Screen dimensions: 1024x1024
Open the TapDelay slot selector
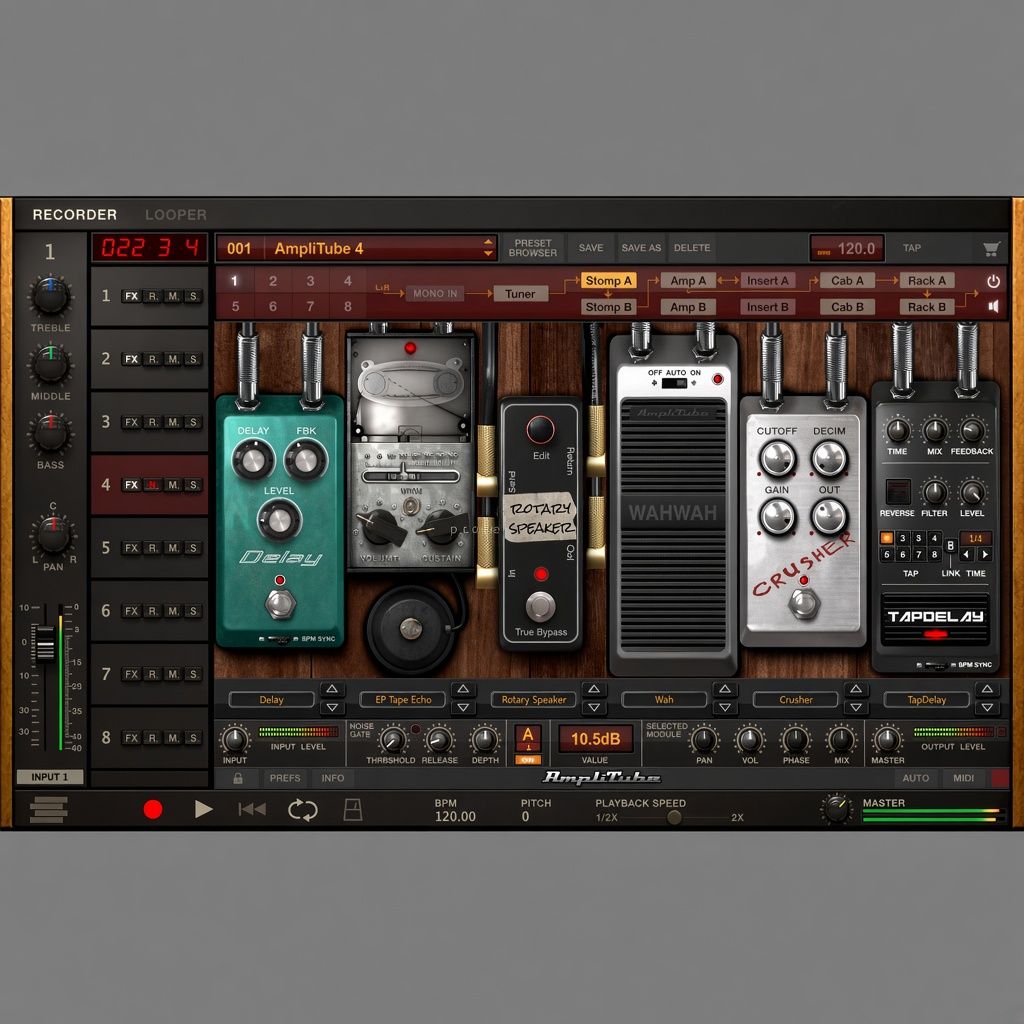926,699
